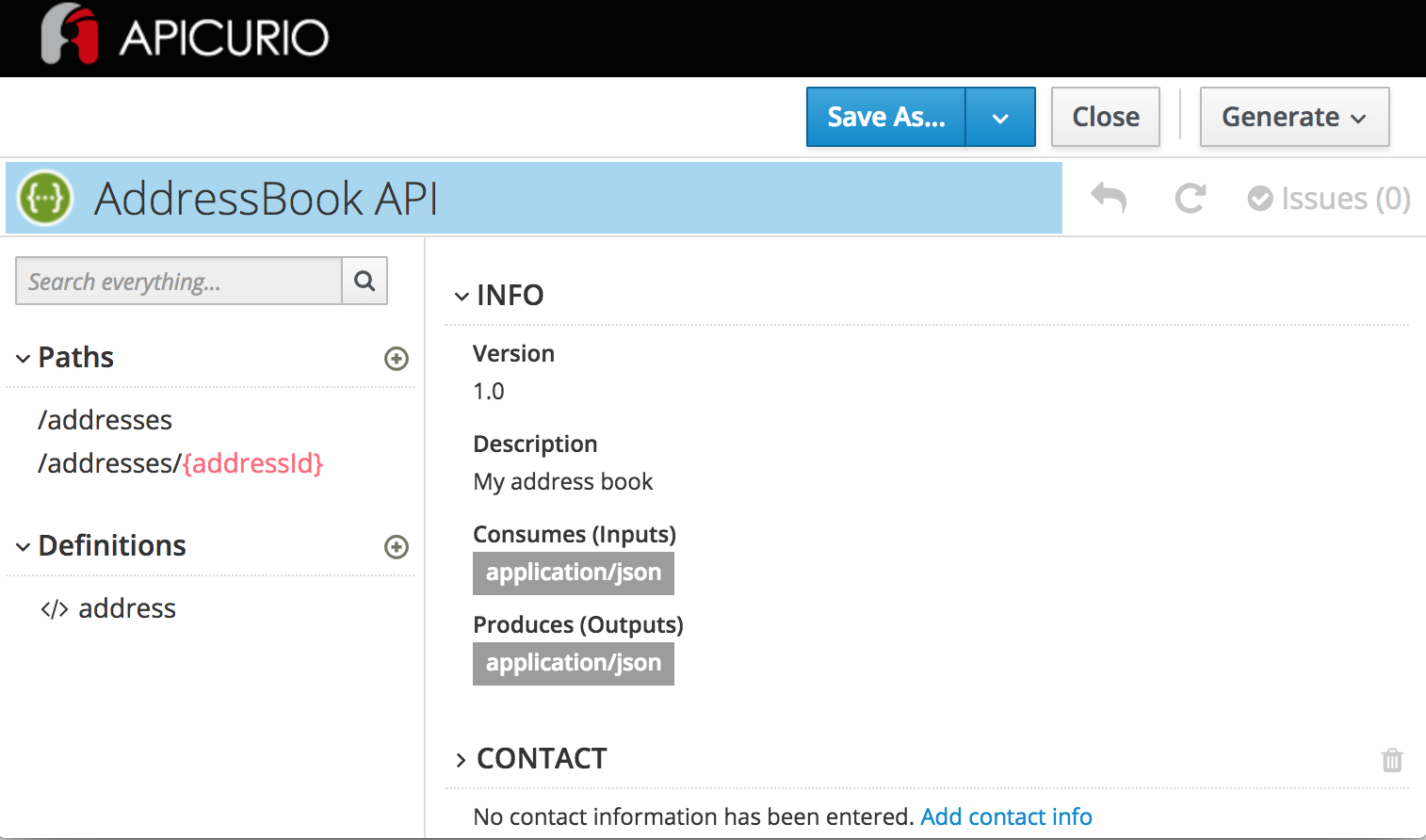Click the Description label
Screen dimensions: 1426x840
click(535, 444)
